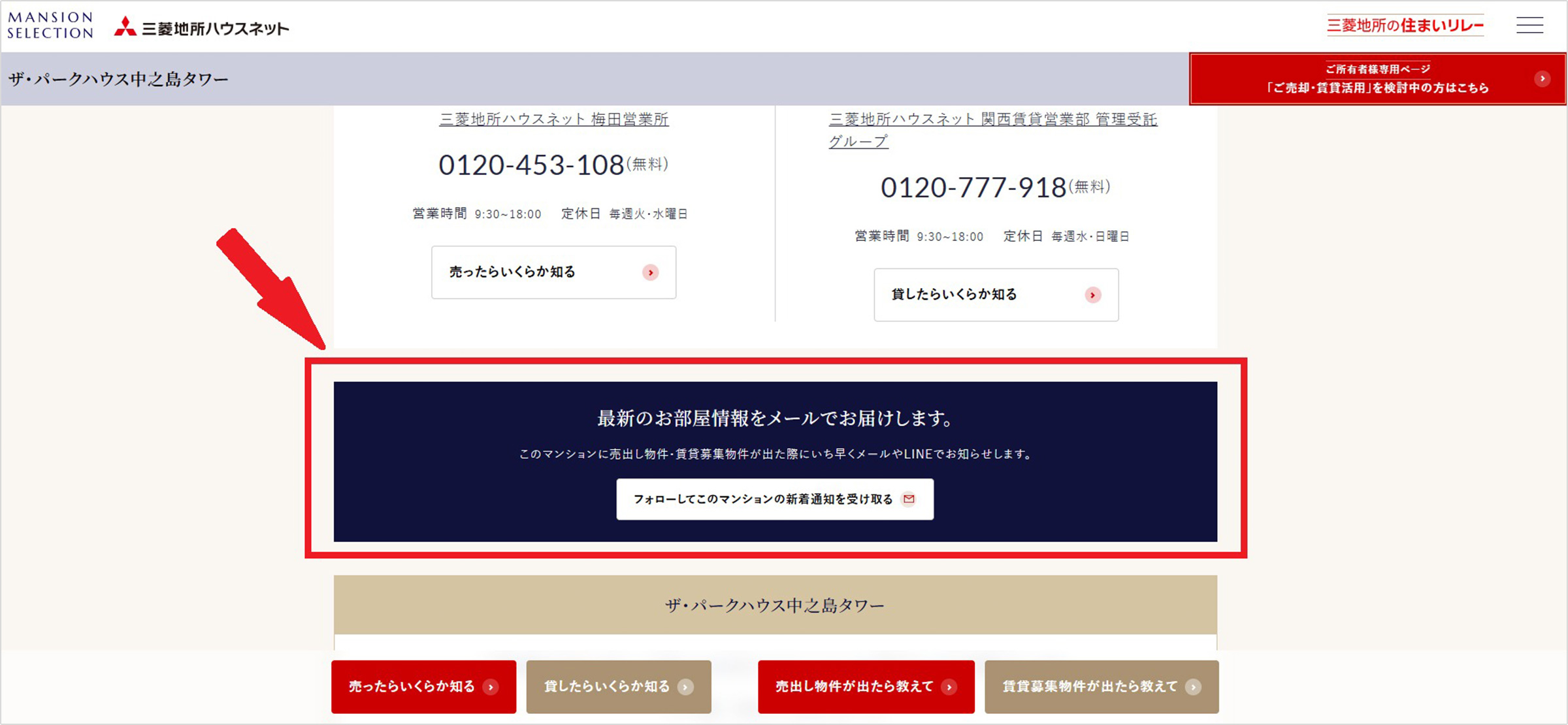Click arrow icon on tan 貸したらいくらか知る footer button

click(685, 687)
